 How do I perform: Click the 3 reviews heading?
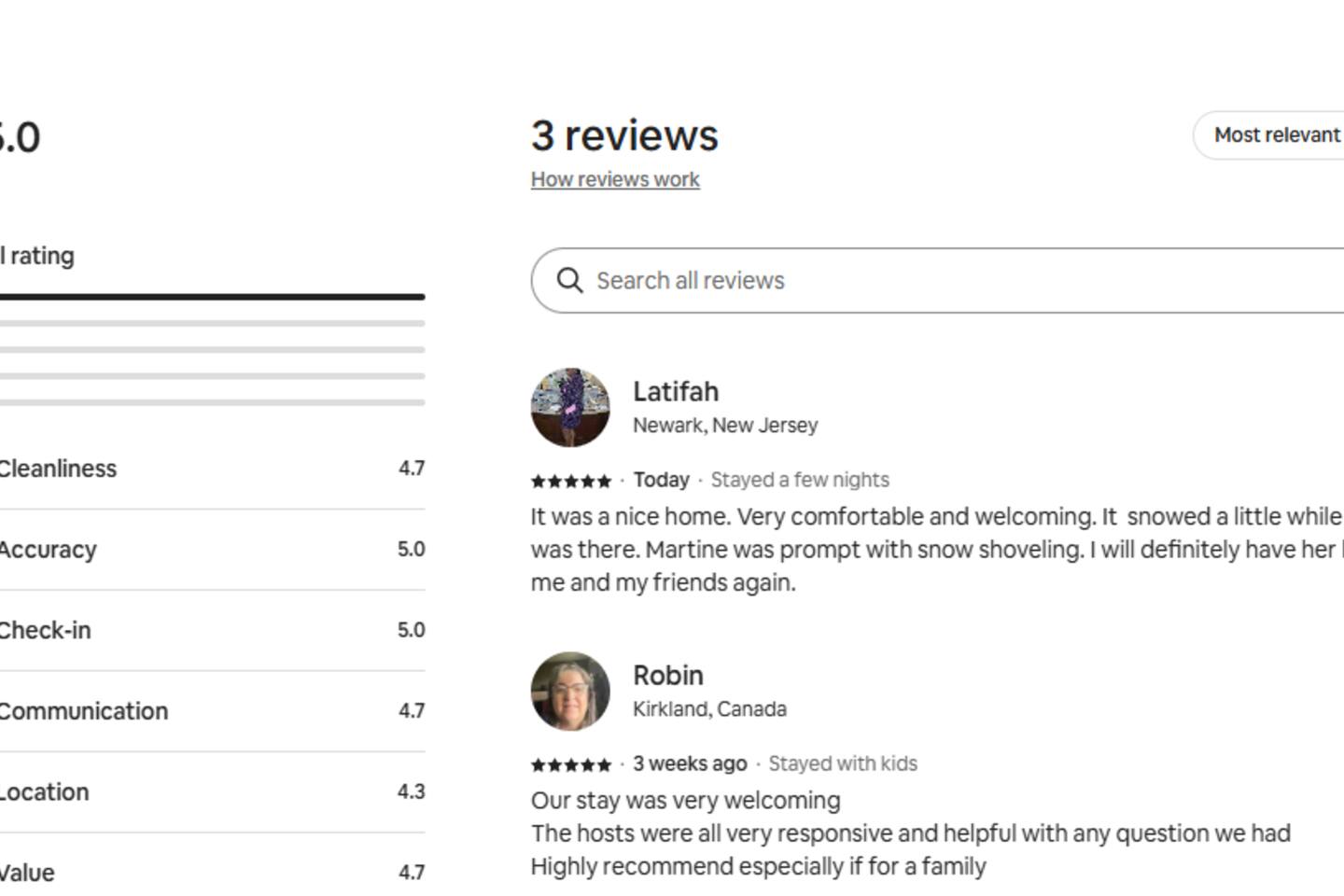click(624, 136)
